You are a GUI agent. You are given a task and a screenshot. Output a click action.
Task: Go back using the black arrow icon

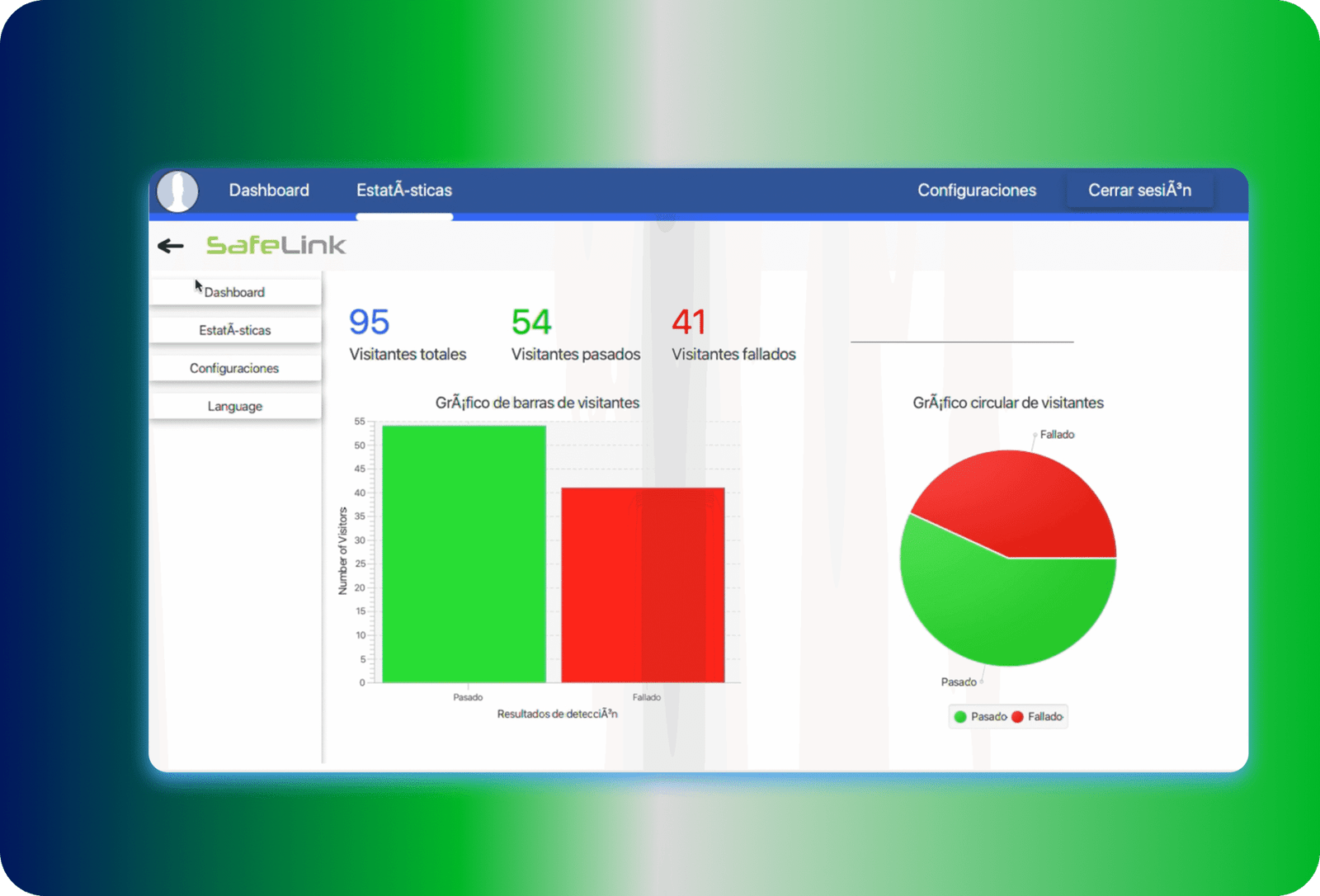[170, 246]
